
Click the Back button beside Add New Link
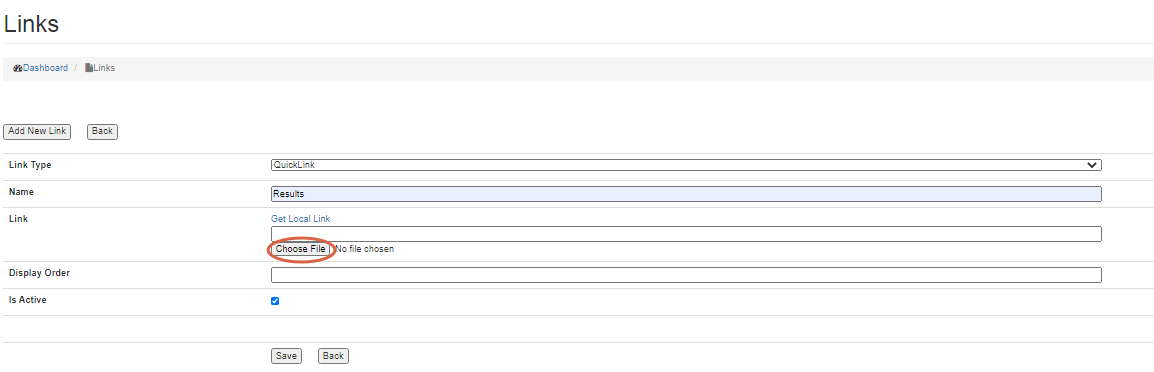pyautogui.click(x=102, y=131)
